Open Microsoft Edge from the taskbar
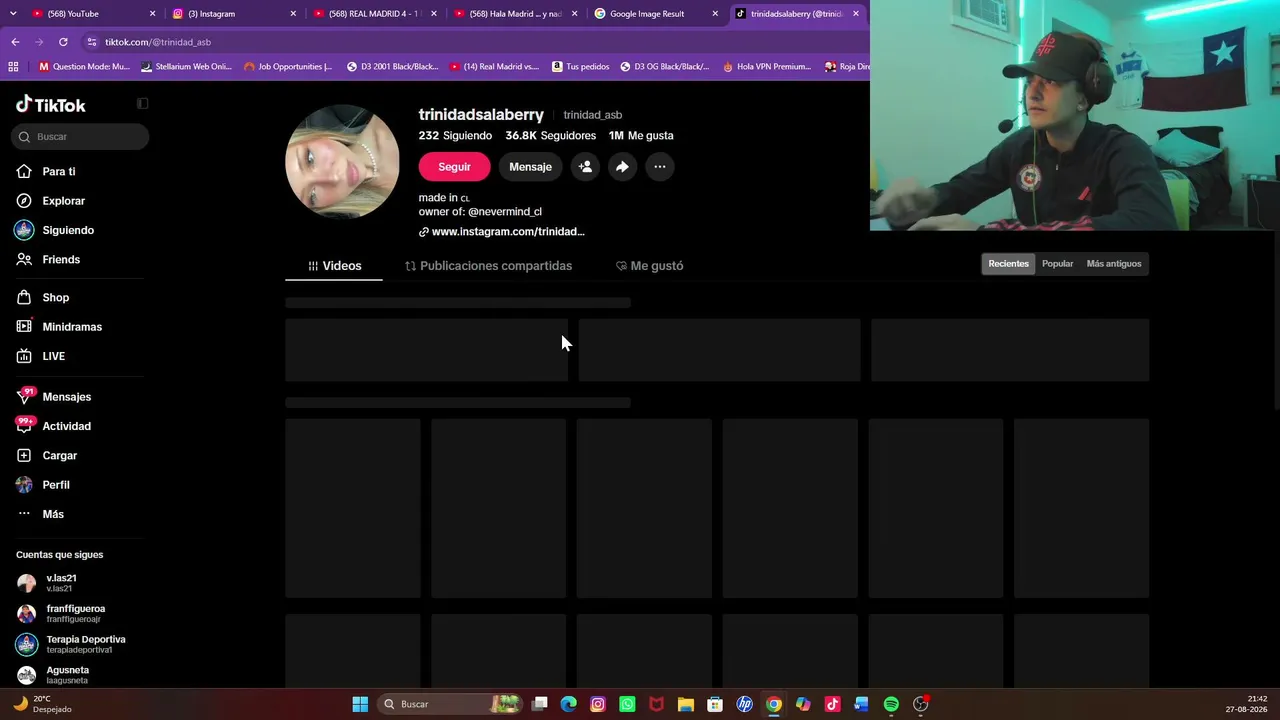The image size is (1280, 720). click(x=569, y=704)
